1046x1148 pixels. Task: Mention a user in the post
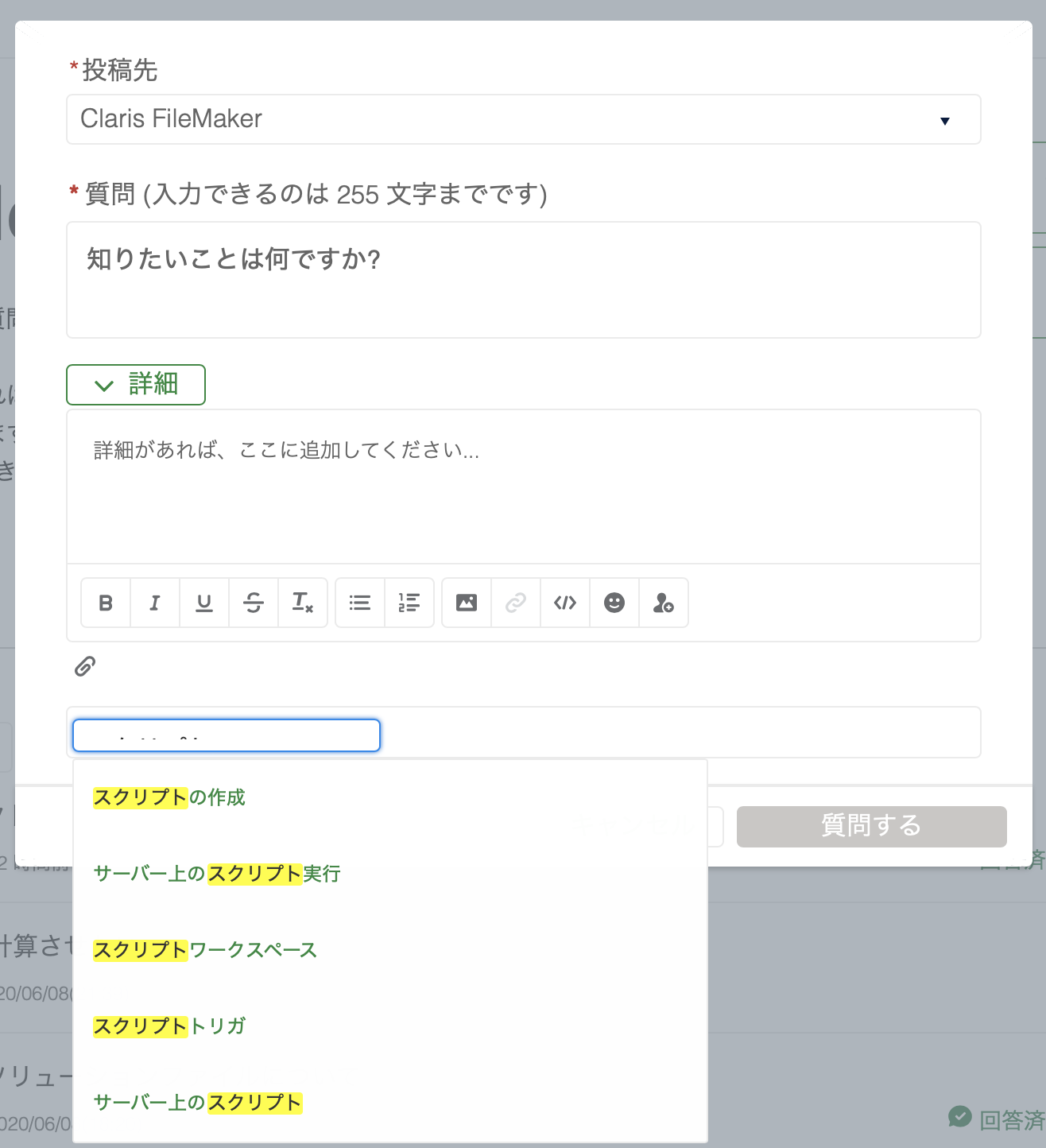664,603
